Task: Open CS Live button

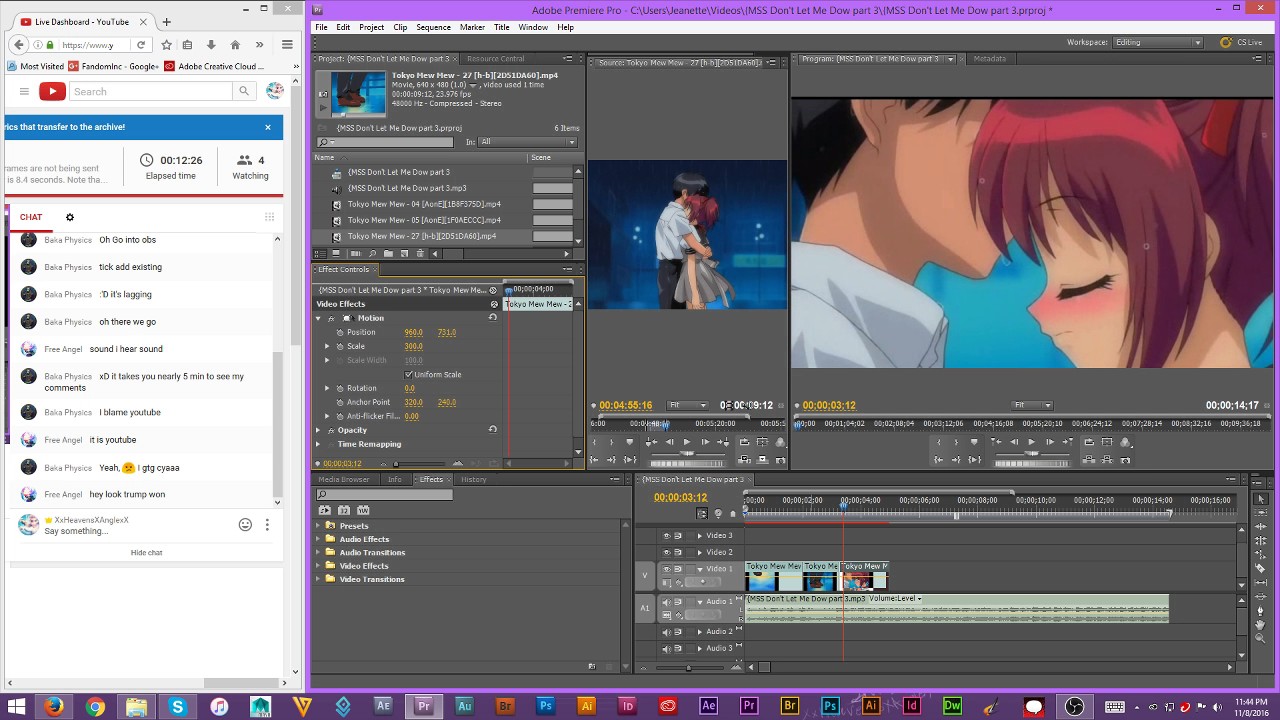Action: tap(1241, 42)
